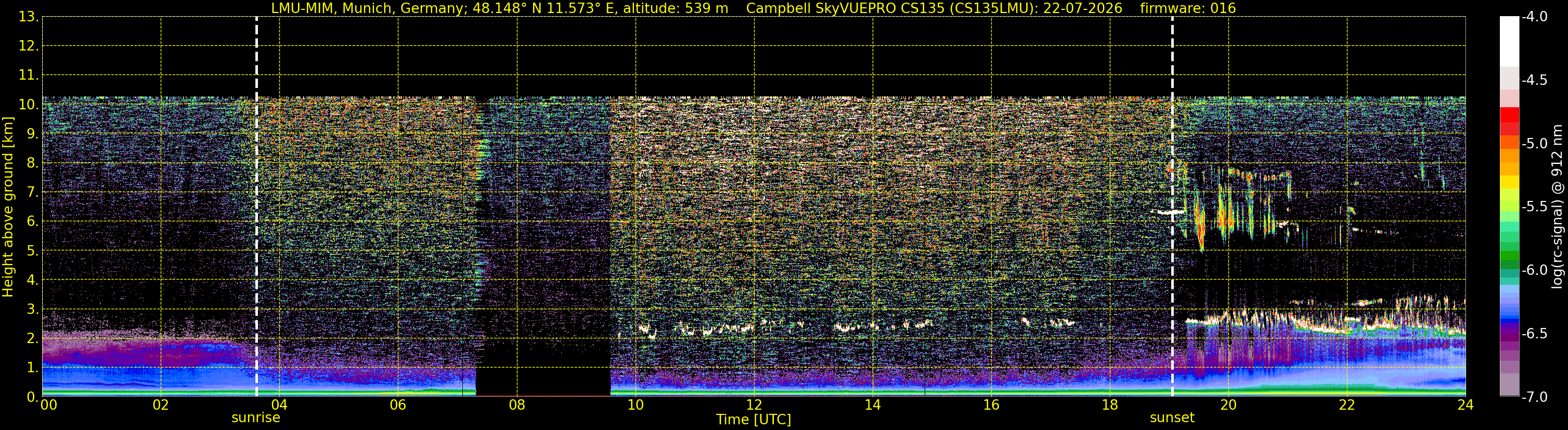Click the height axis tick label "8."
The width and height of the screenshot is (1568, 430).
32,162
